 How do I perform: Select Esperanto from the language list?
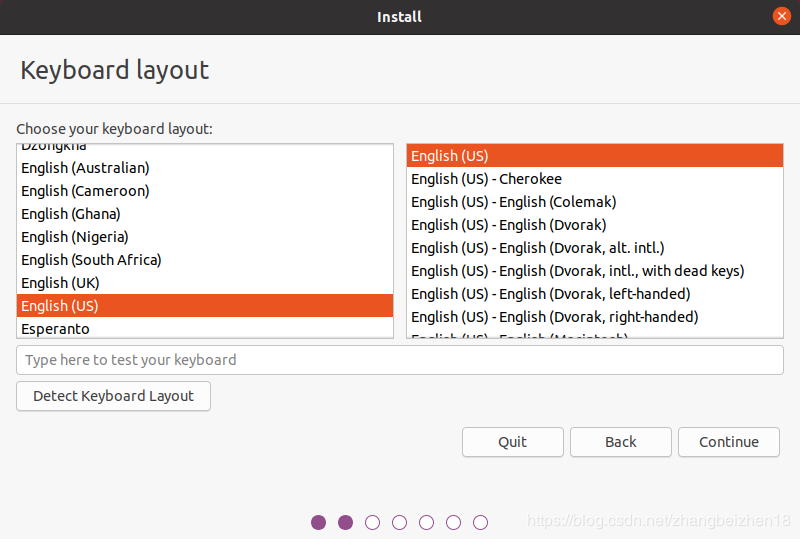click(x=55, y=329)
